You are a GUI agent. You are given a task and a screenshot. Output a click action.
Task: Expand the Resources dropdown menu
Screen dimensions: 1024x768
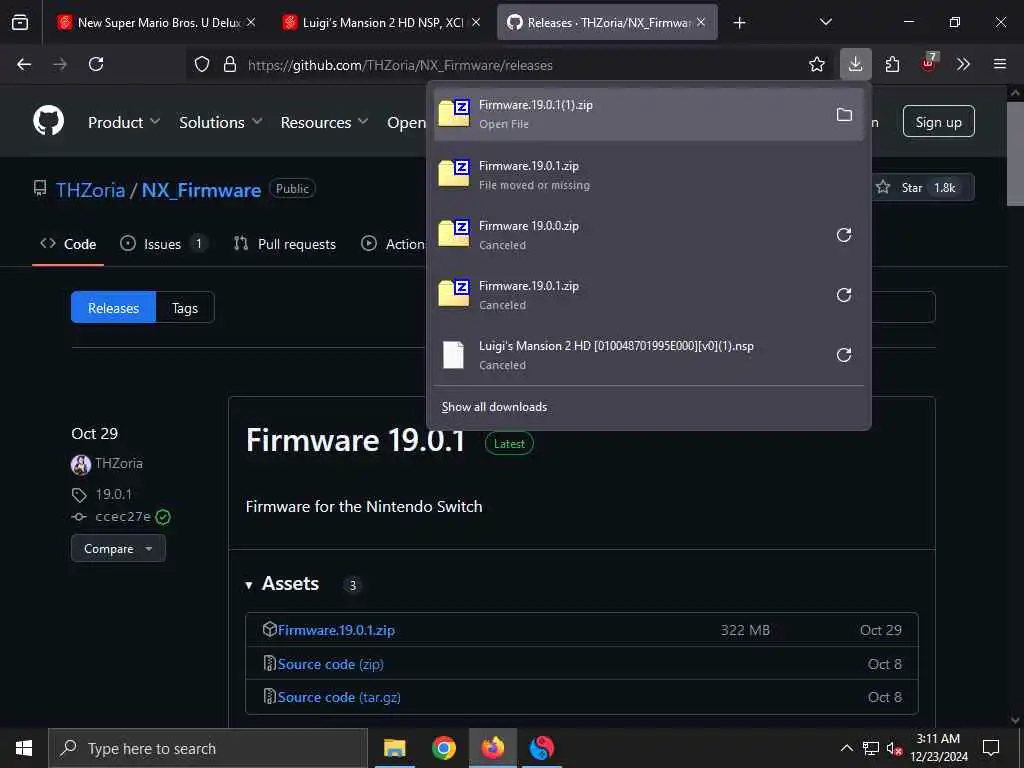[x=325, y=122]
